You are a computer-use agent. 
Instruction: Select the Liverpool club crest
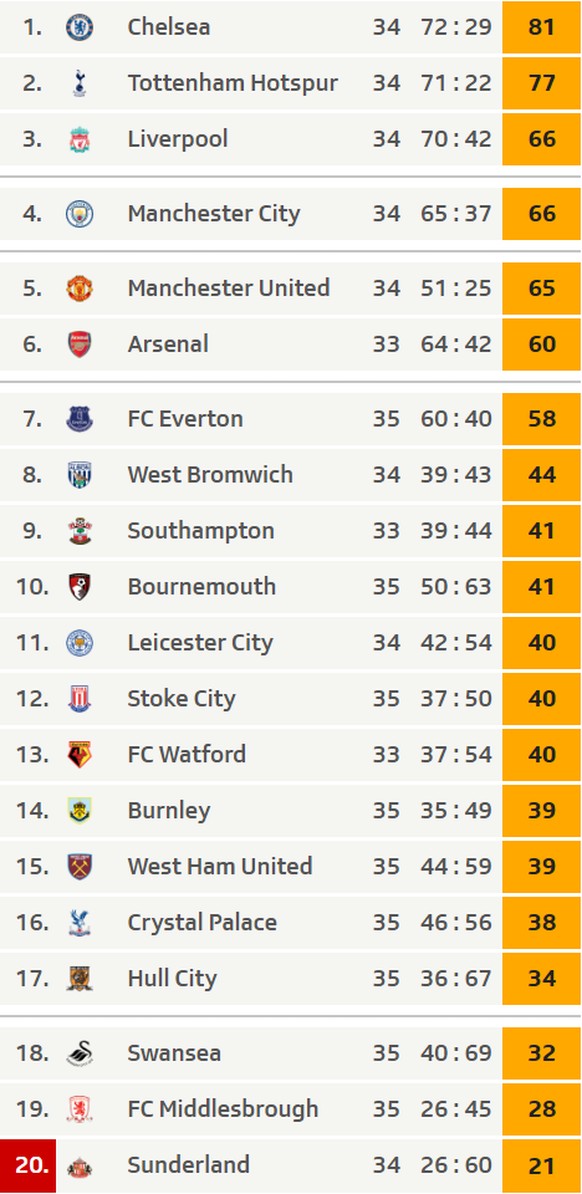coord(79,139)
